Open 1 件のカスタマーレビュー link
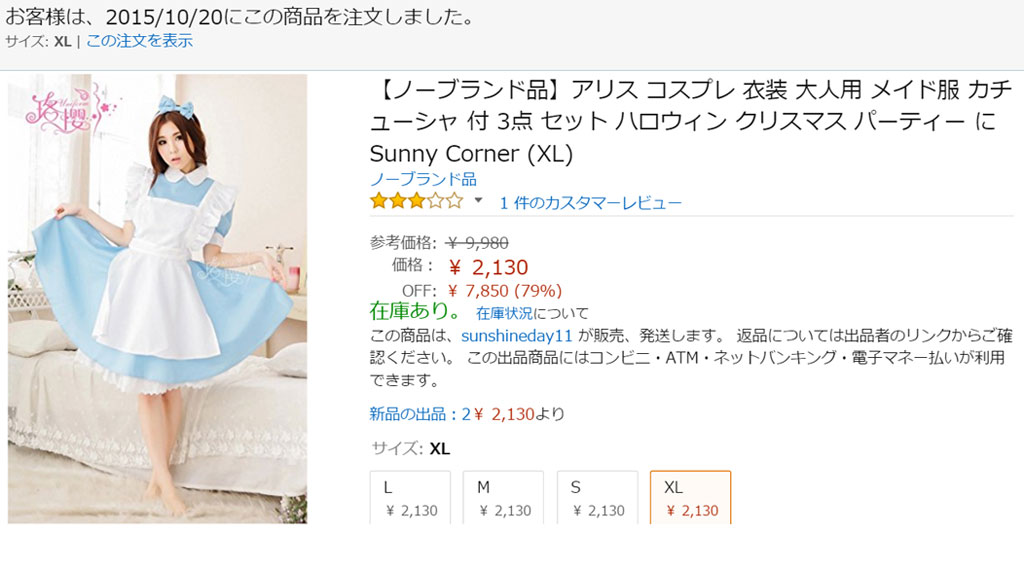This screenshot has width=1024, height=576. (x=590, y=202)
